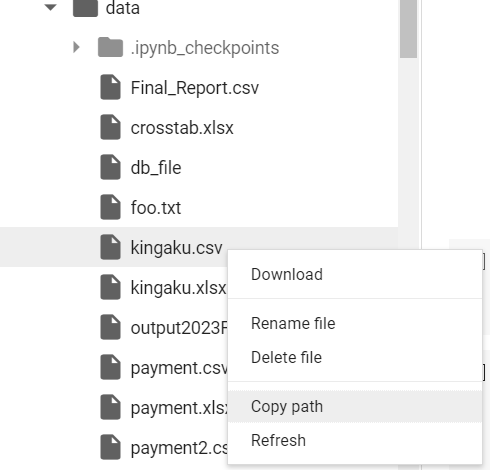
Task: Expand the .ipynb_checkpoints folder arrow
Action: click(76, 47)
